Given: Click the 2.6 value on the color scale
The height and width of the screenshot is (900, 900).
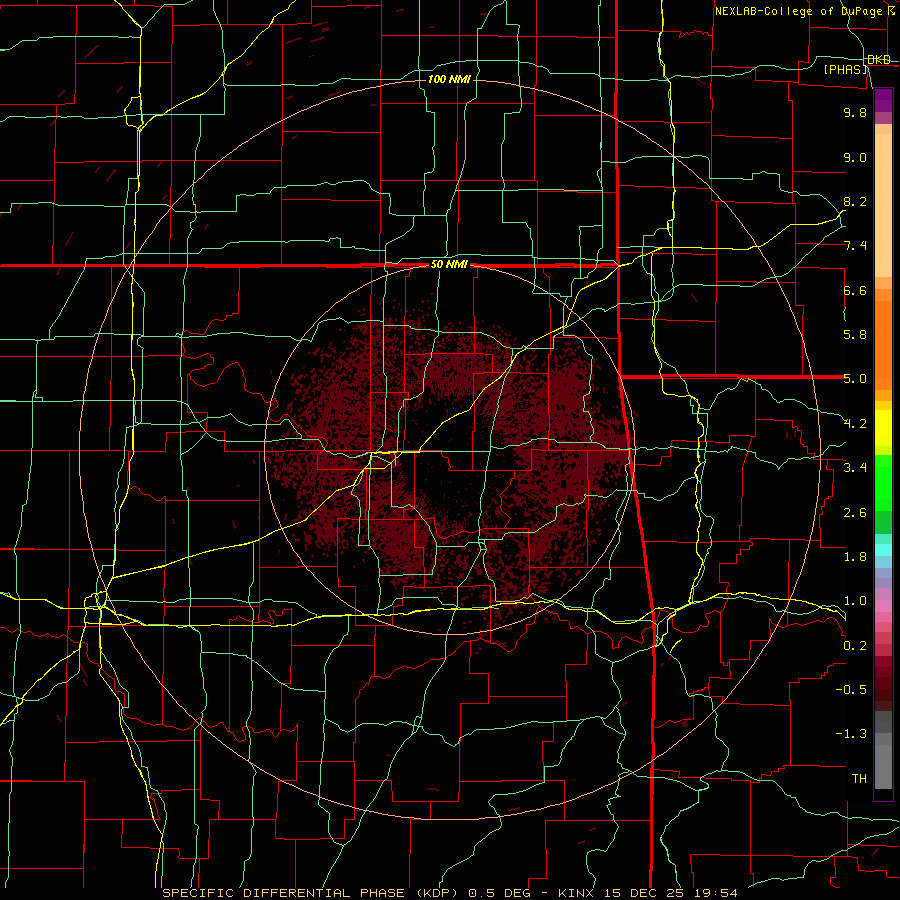Looking at the screenshot, I should tap(855, 513).
